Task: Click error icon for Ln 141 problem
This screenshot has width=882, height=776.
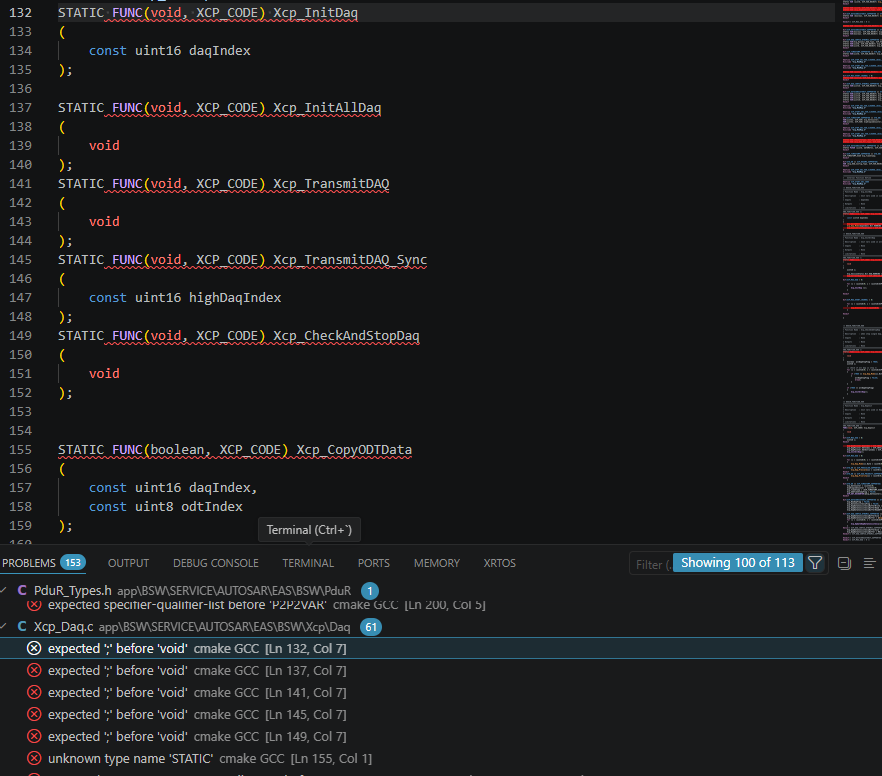Action: tap(34, 692)
